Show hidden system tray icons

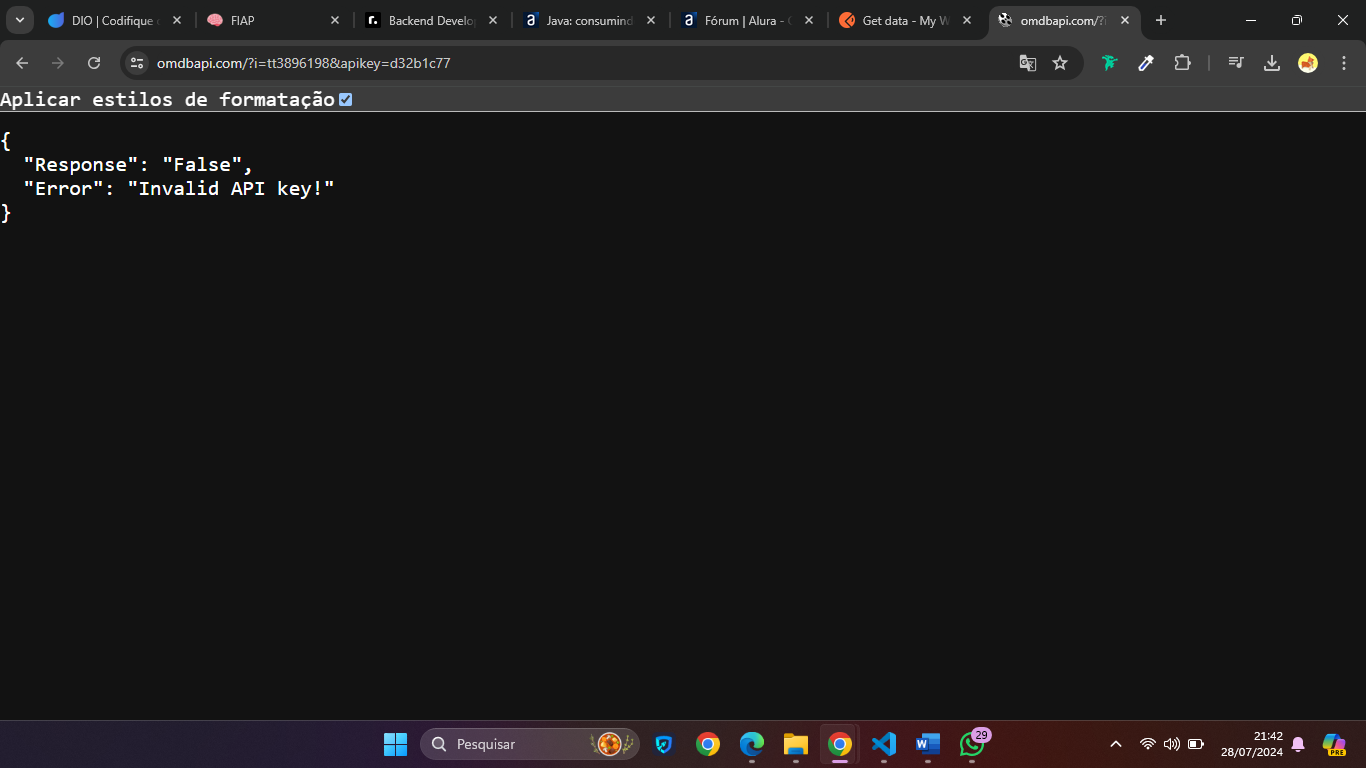click(1116, 744)
